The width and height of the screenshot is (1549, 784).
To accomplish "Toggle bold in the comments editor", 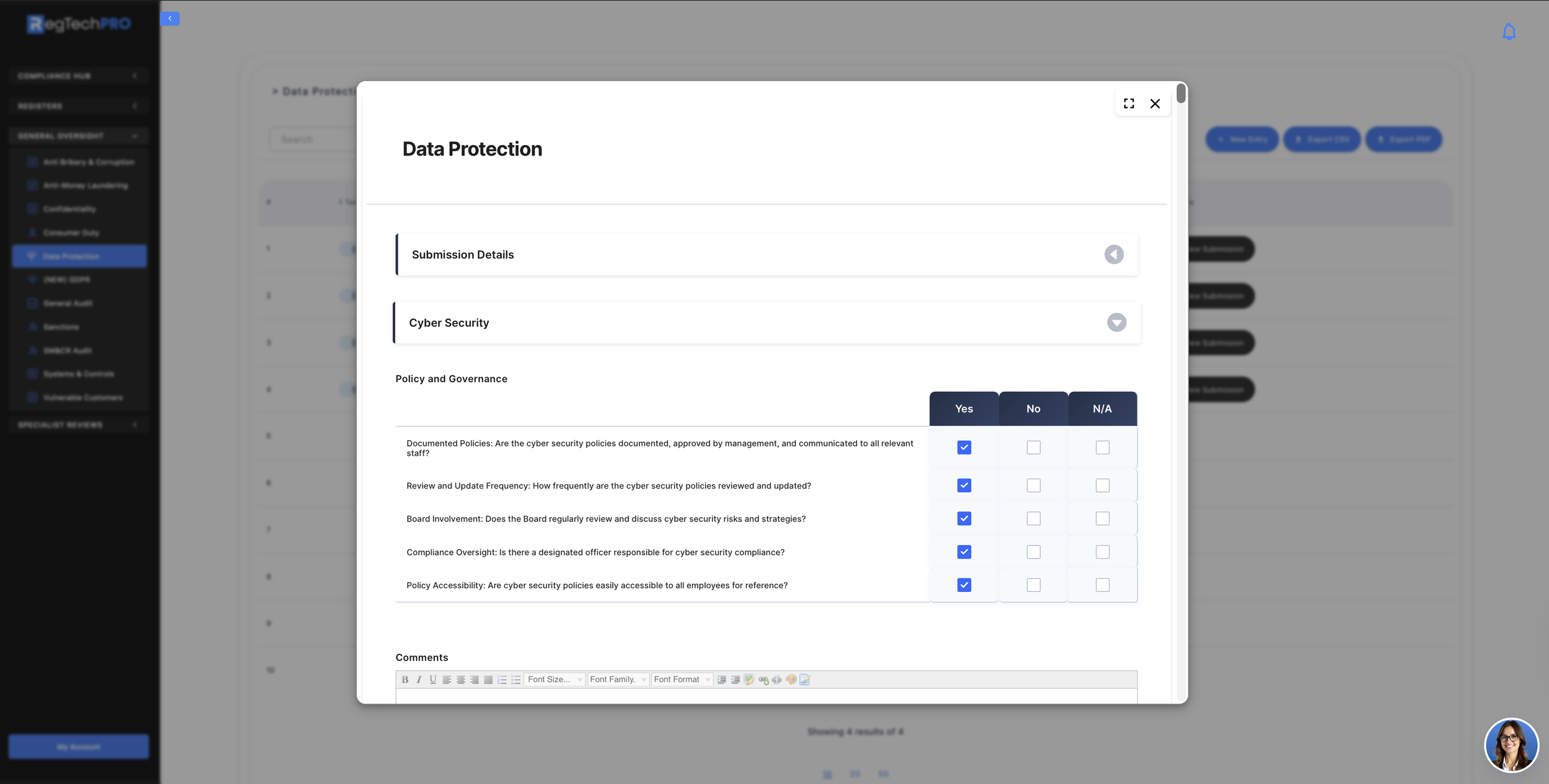I will (405, 679).
